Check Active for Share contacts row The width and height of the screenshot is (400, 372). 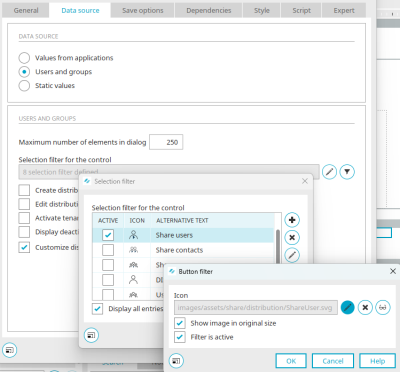pos(108,250)
